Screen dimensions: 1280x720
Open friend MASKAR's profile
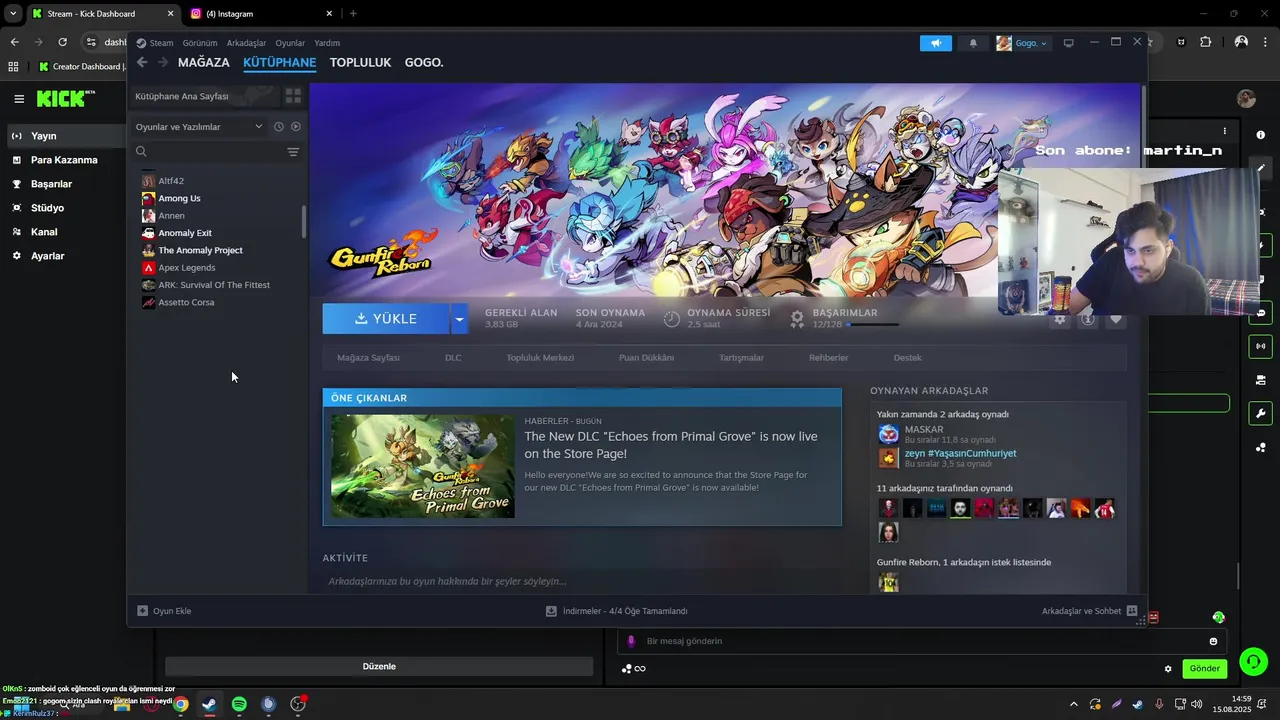924,429
